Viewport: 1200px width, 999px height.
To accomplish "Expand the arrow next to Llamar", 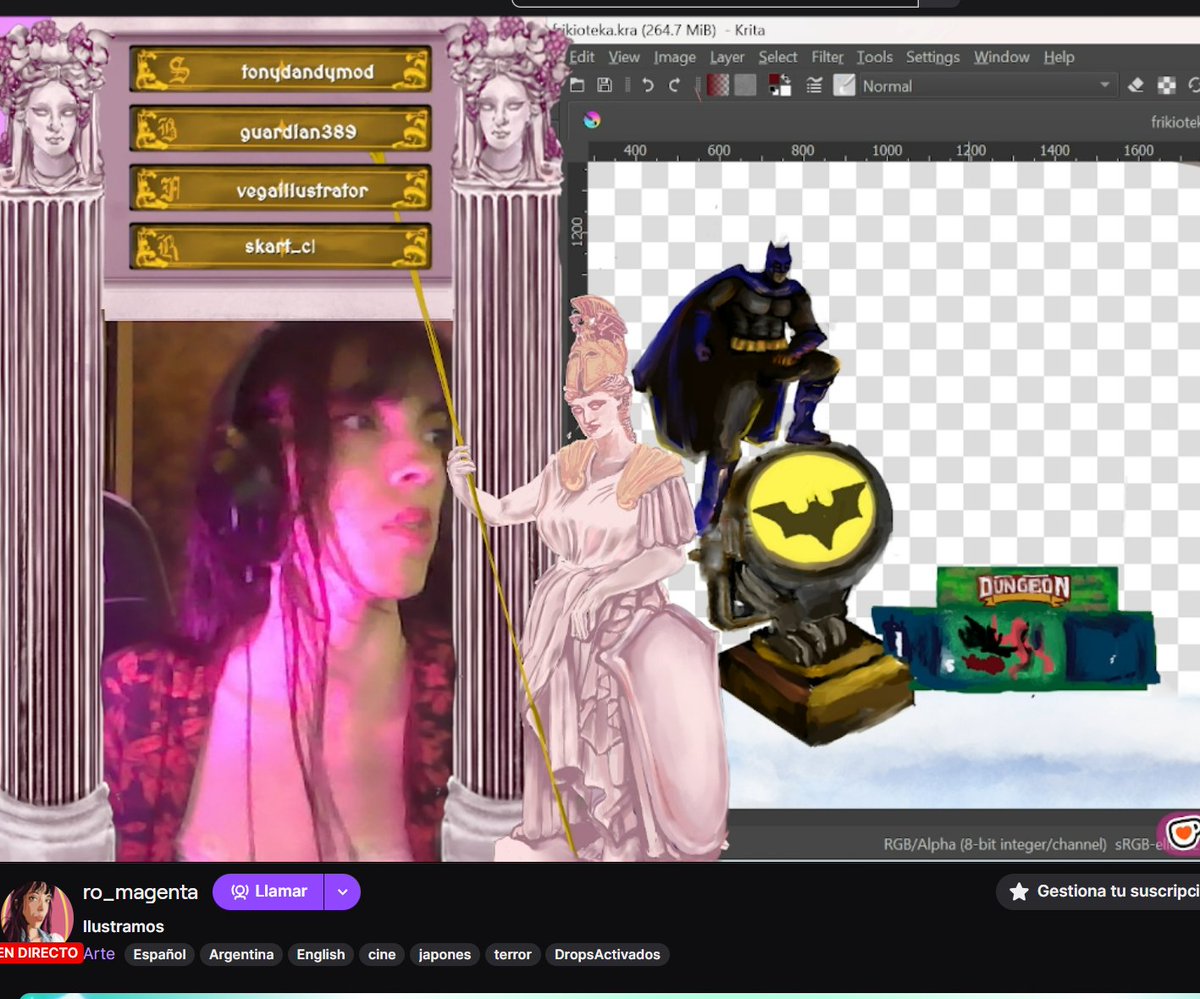I will 342,892.
